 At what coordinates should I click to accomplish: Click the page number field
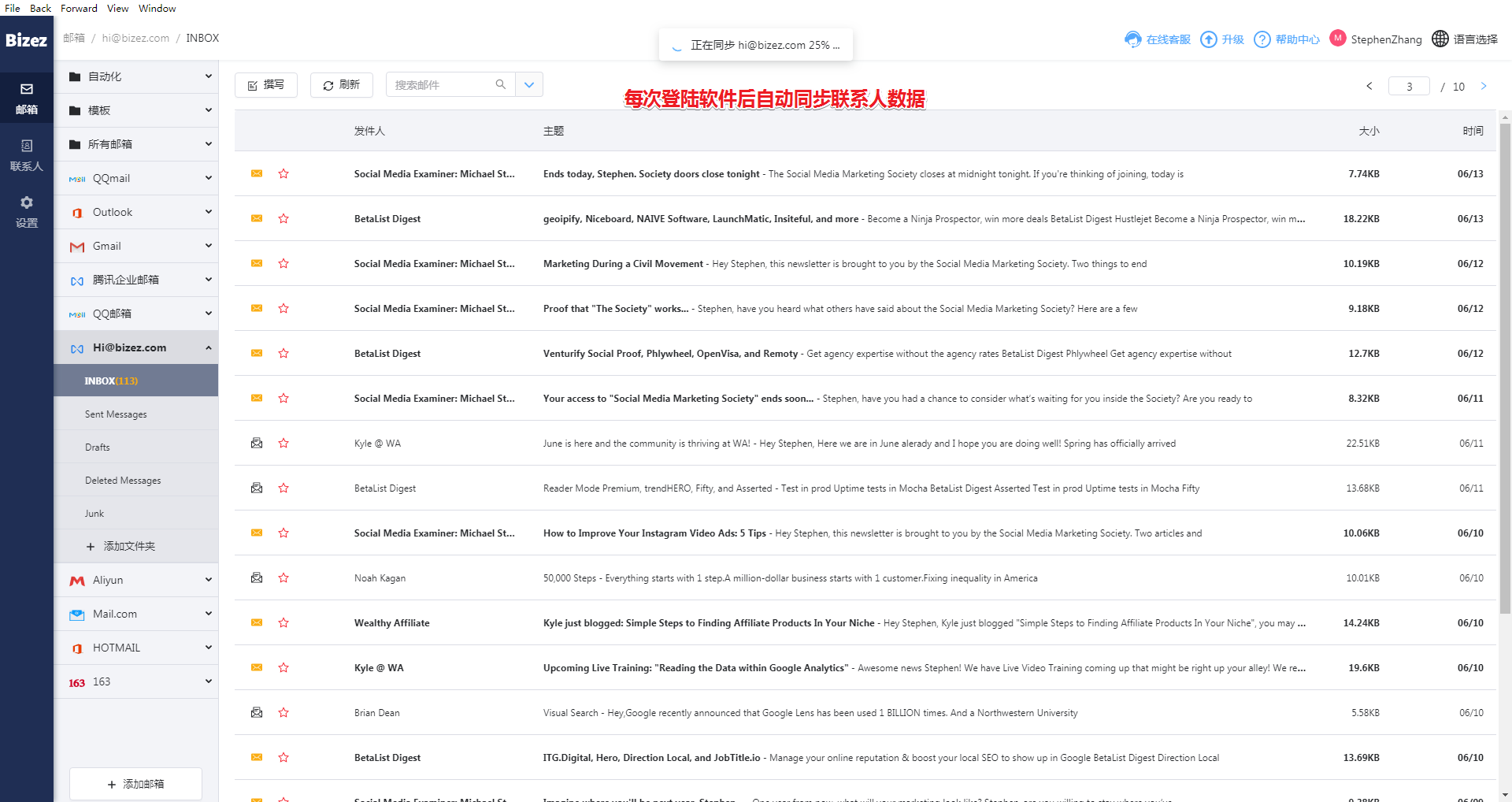[x=1409, y=86]
